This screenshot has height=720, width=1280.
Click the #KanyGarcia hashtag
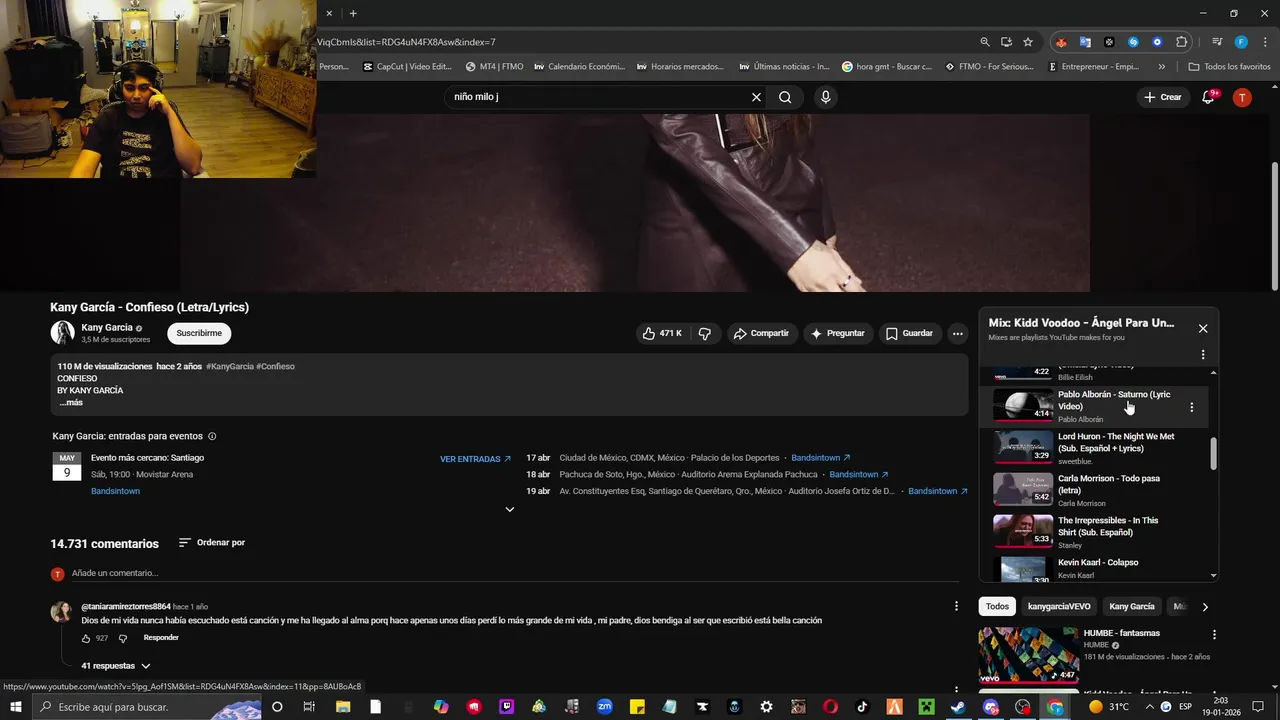point(229,367)
